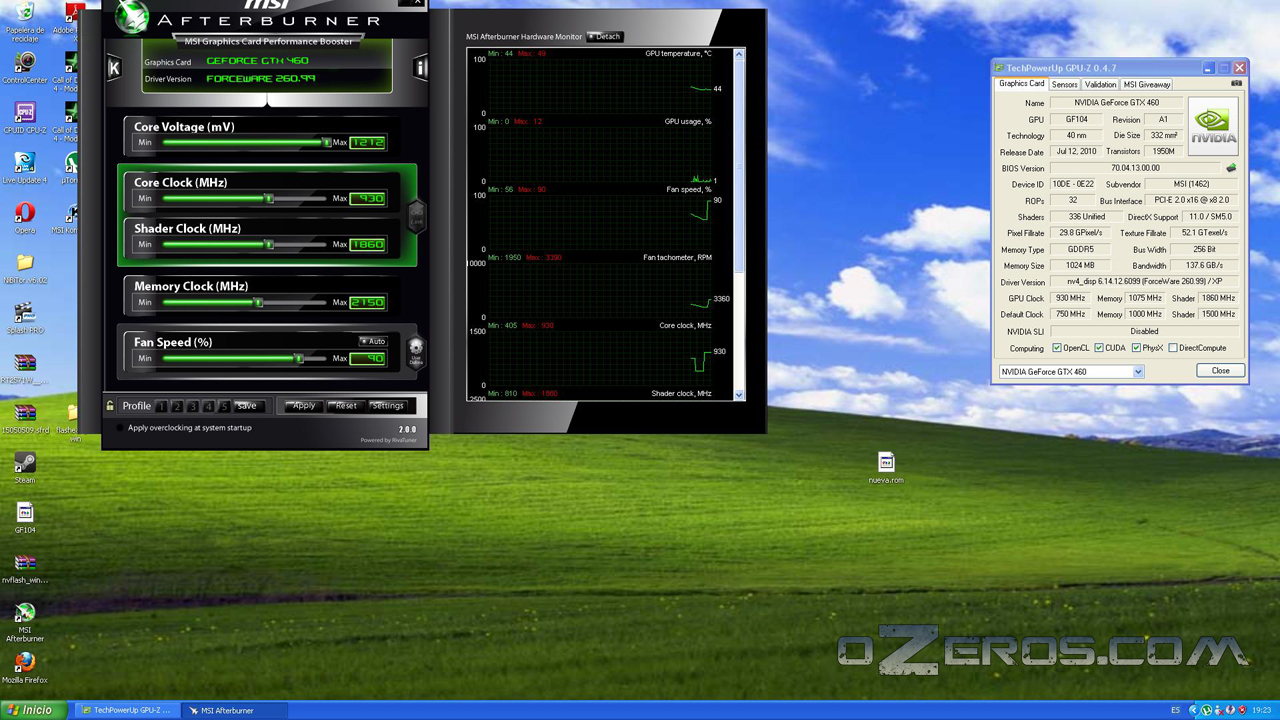Screen dimensions: 1280x720
Task: Click the Memory Clock value field 2150
Action: coord(367,302)
